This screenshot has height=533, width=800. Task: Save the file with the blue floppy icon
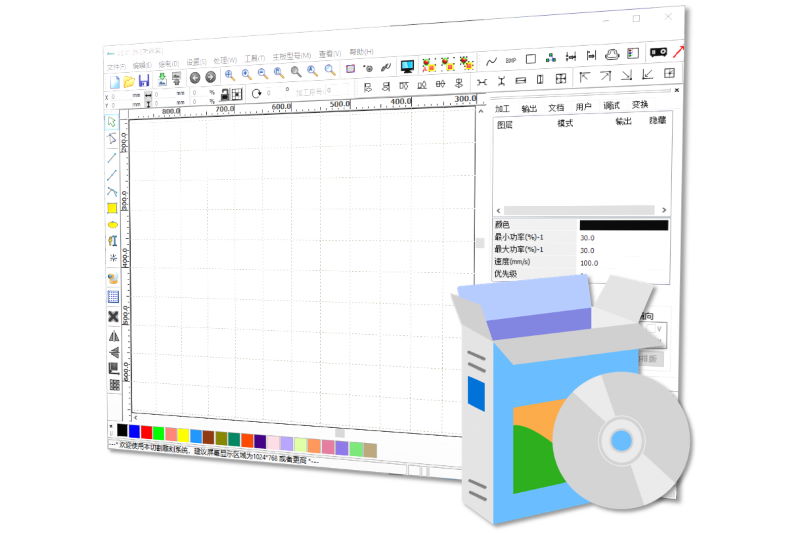144,80
